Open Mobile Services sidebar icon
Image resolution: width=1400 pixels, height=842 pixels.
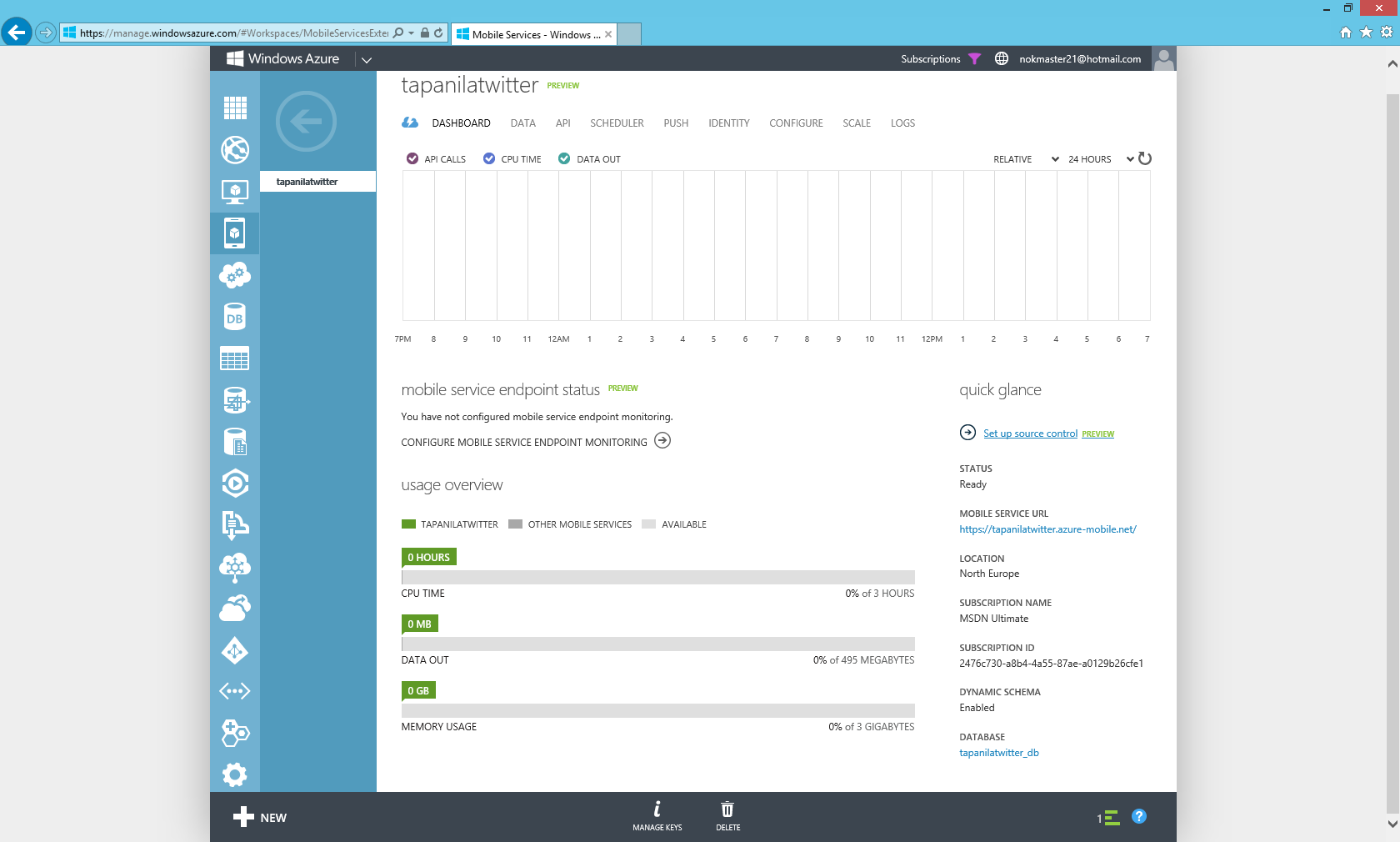[x=235, y=233]
